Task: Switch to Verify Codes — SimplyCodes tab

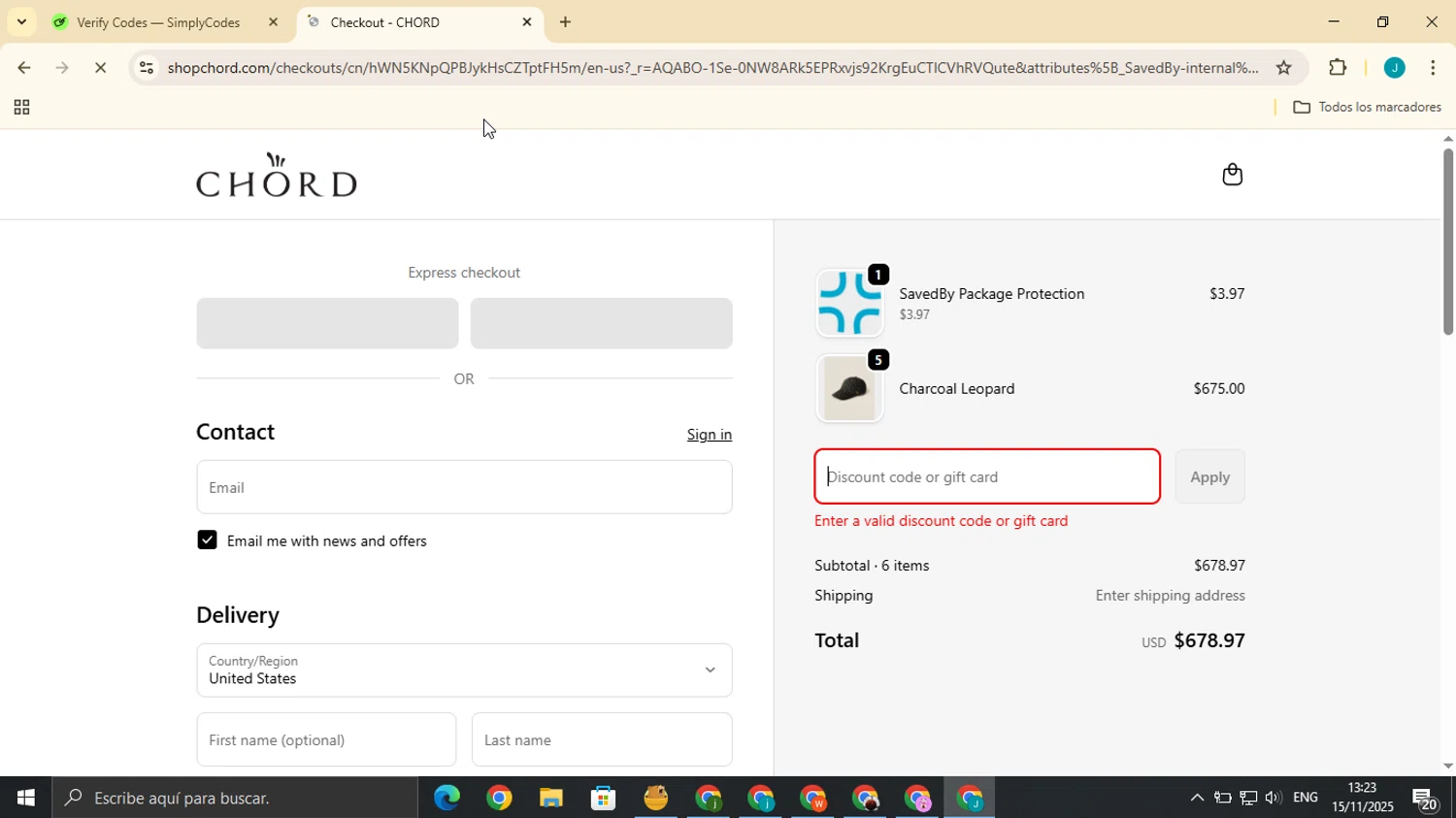Action: click(158, 21)
